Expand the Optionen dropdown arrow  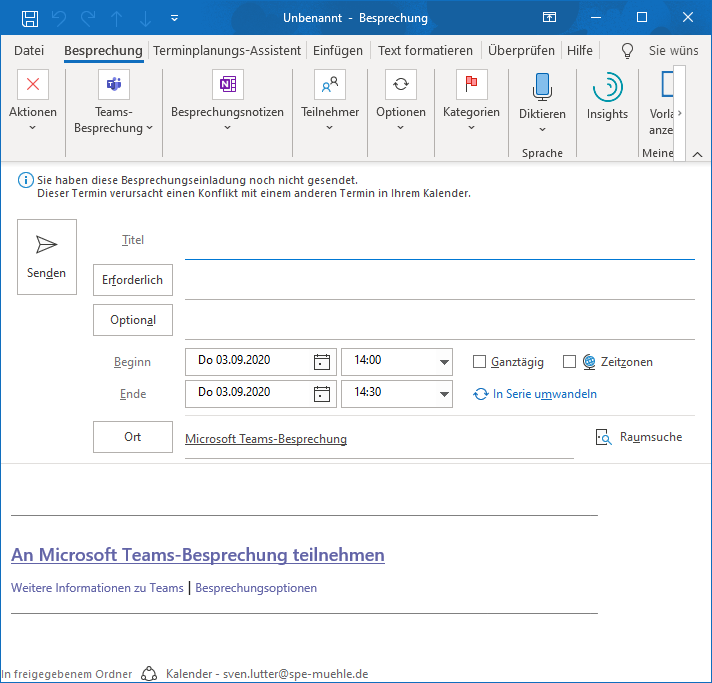pos(400,128)
